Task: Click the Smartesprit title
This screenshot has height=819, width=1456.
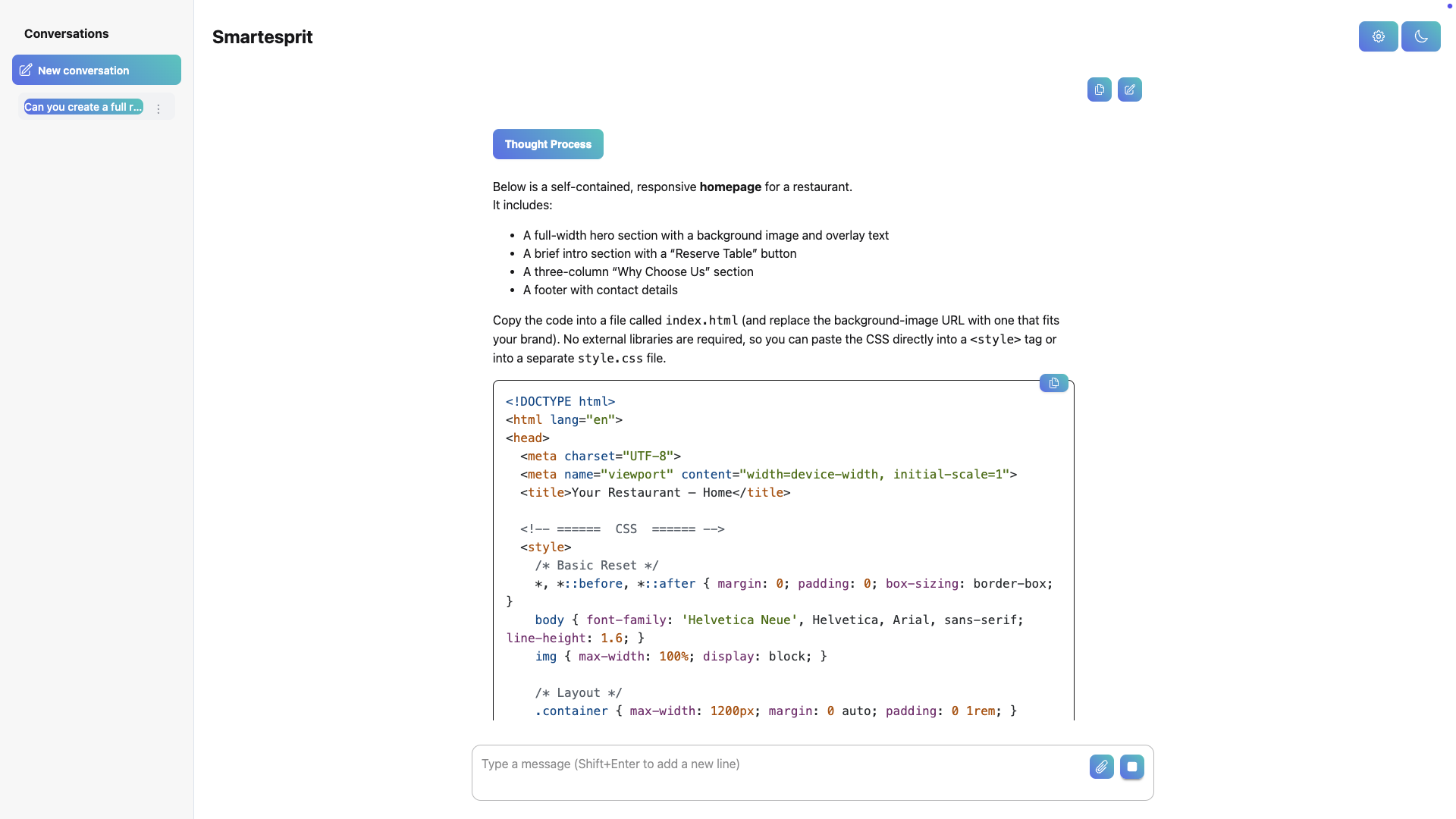Action: coord(262,37)
